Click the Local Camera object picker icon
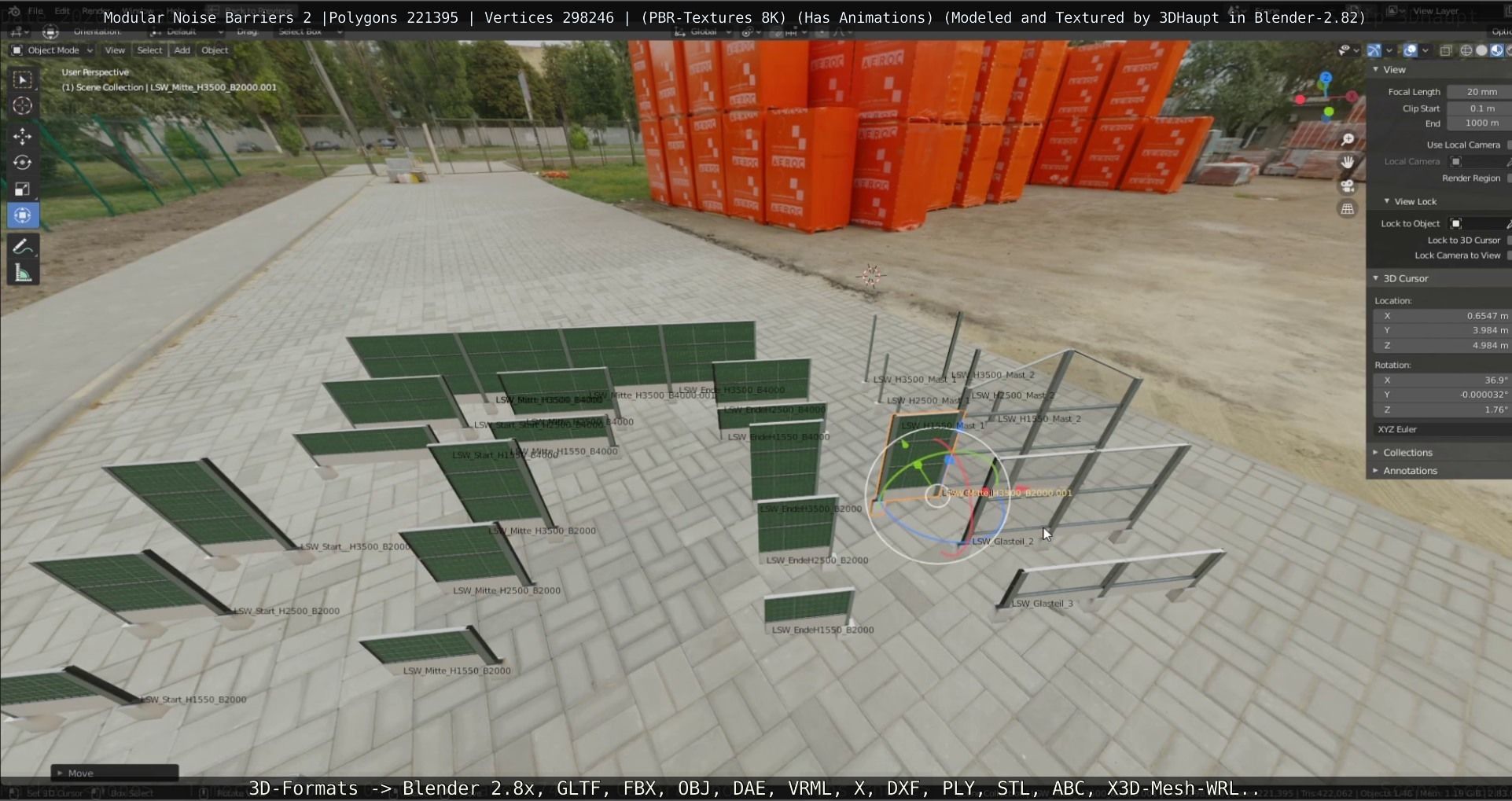Screen dimensions: 1512x801 (1456, 162)
